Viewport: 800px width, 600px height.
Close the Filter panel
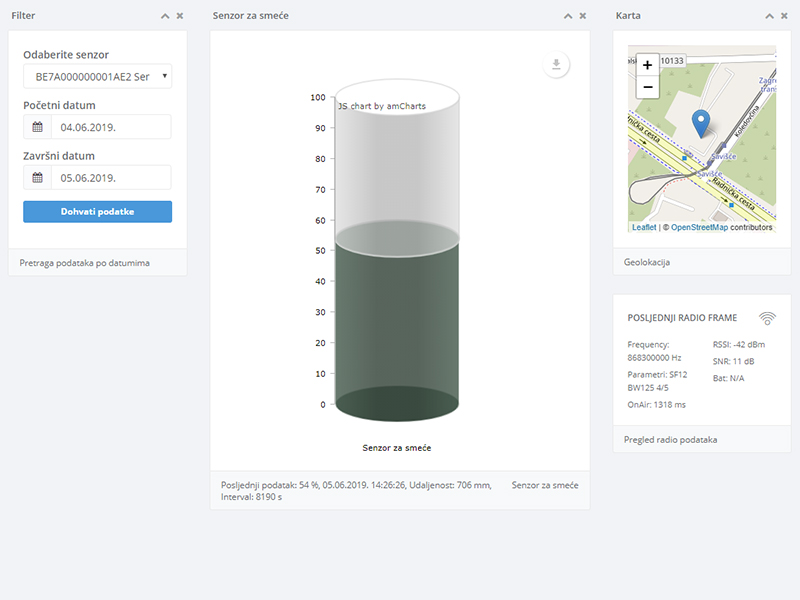180,16
